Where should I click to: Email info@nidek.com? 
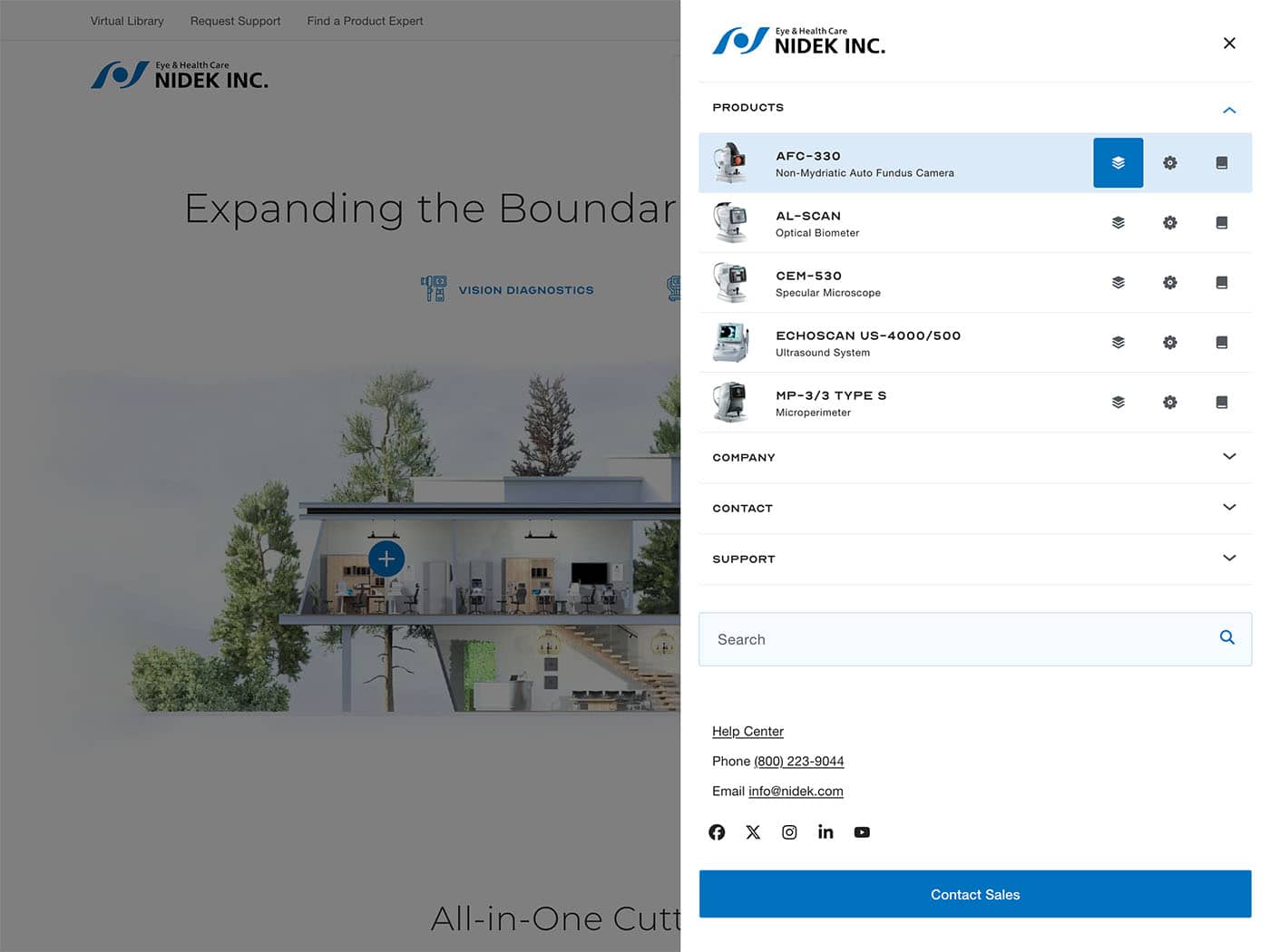[796, 792]
